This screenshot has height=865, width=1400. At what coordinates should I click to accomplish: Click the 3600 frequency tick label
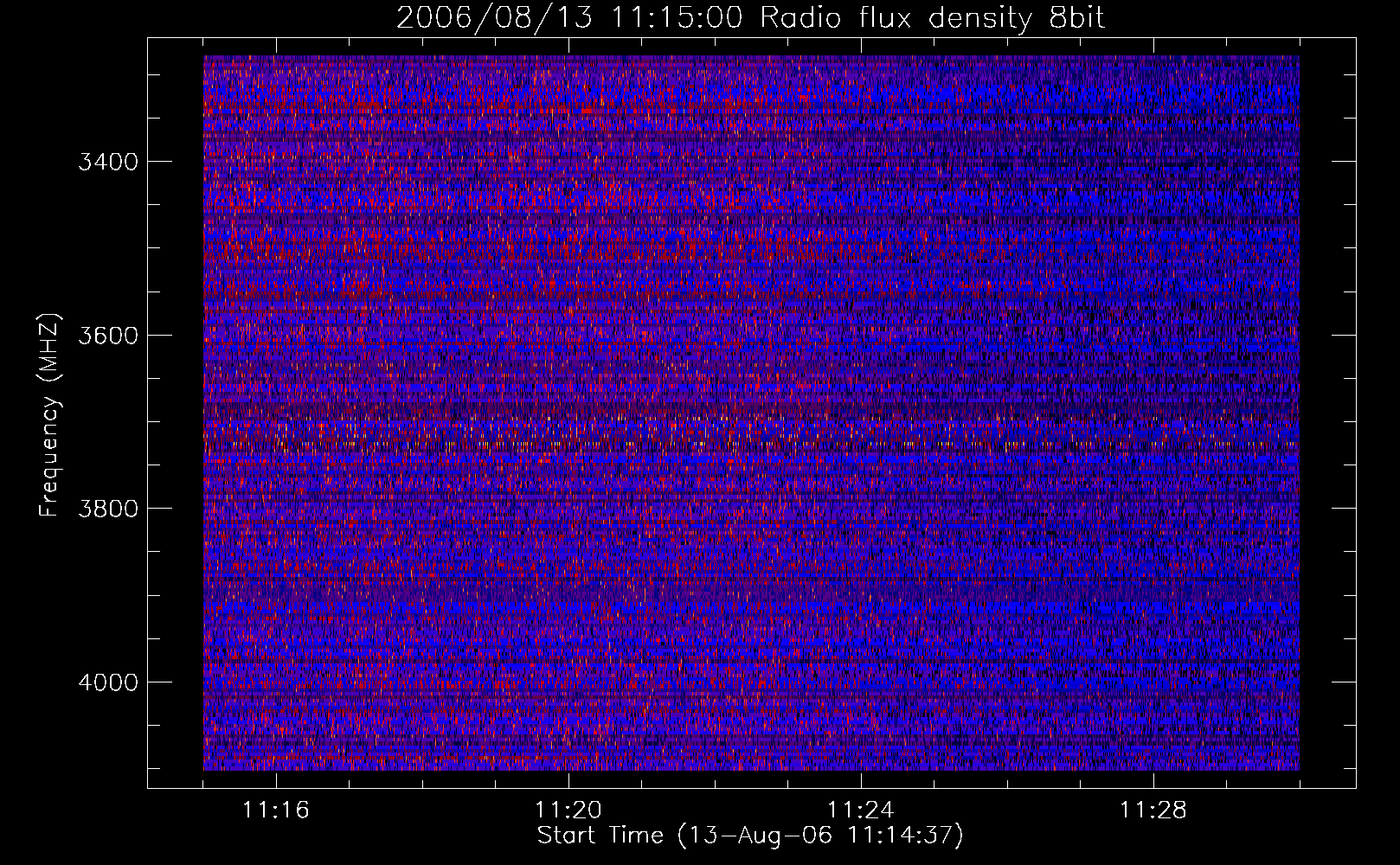pyautogui.click(x=108, y=336)
